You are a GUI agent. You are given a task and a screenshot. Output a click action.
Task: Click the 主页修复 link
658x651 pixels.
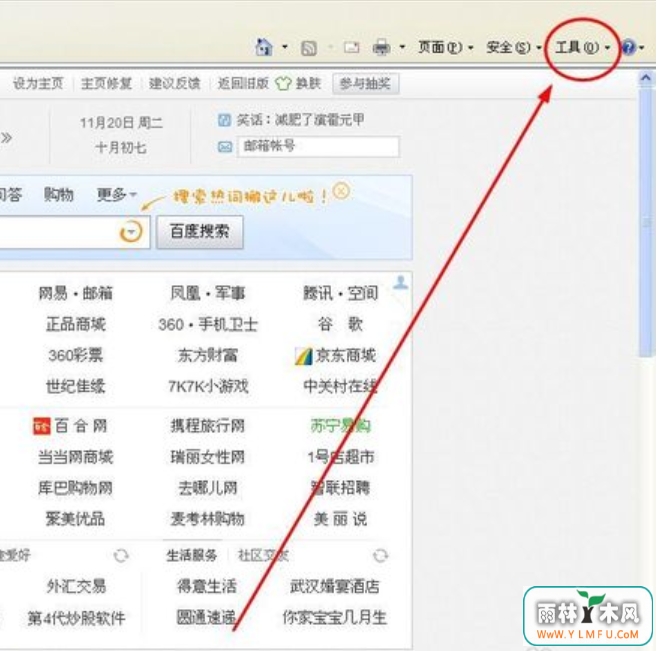point(107,84)
